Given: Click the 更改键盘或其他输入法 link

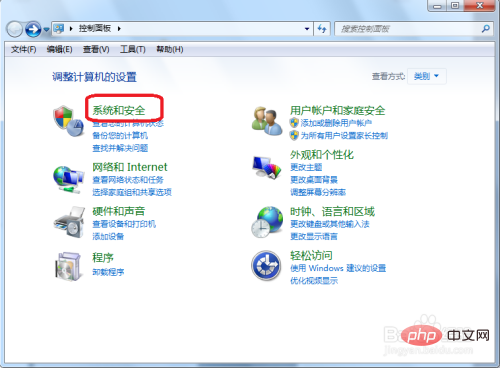Looking at the screenshot, I should click(x=330, y=224).
